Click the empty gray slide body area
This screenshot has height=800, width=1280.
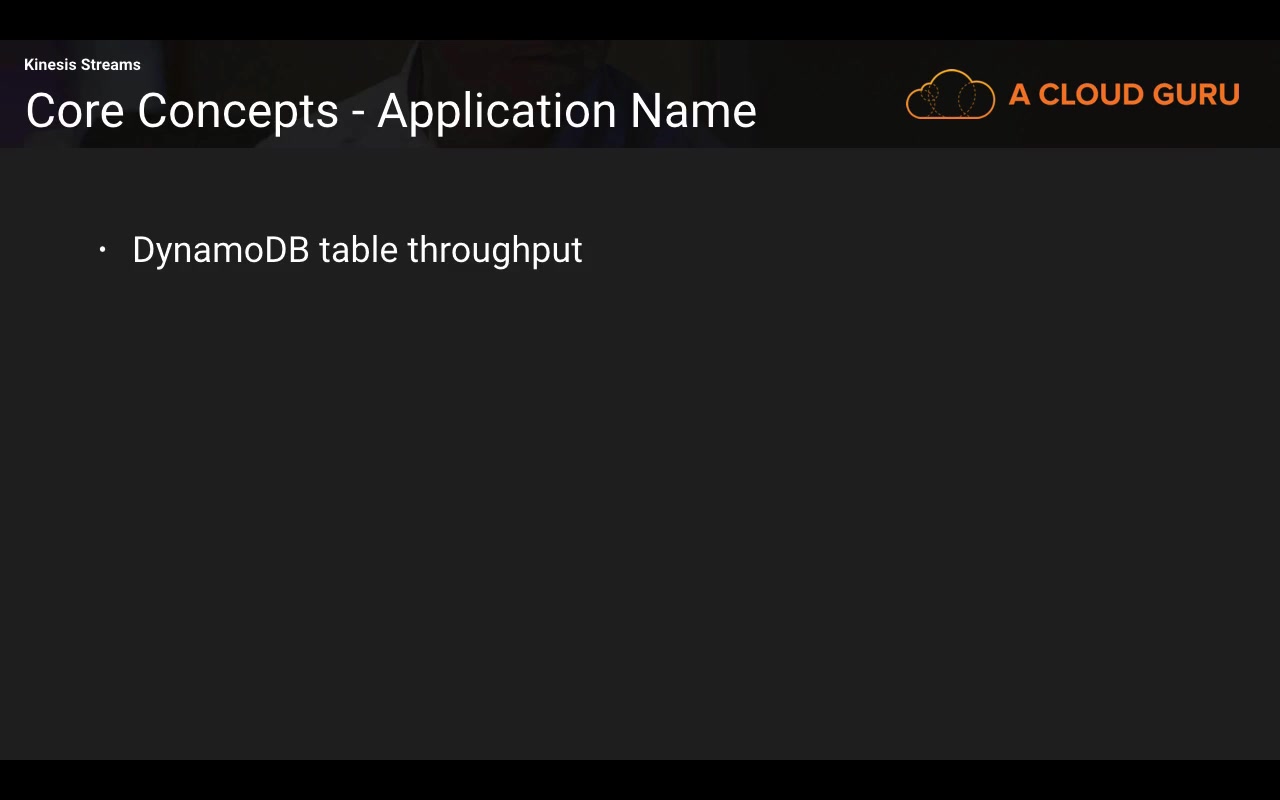click(640, 500)
